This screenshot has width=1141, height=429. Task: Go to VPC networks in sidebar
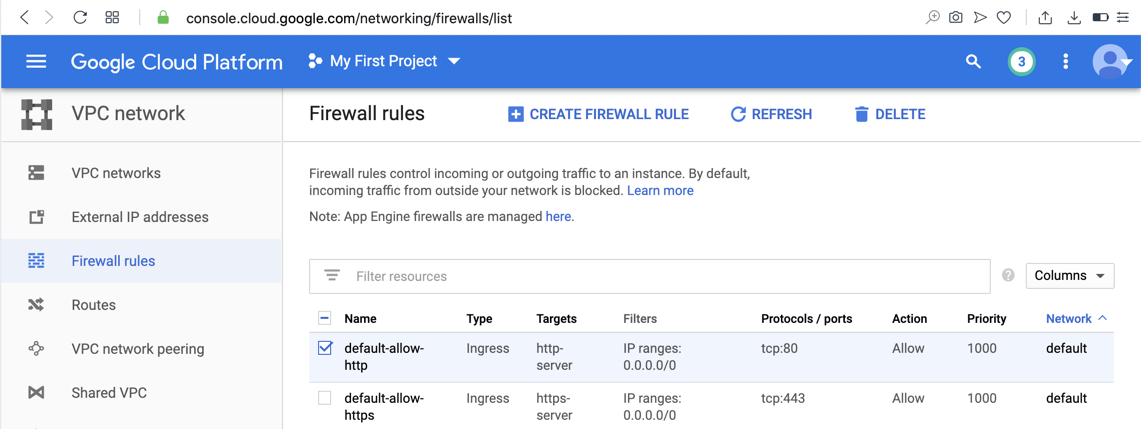point(116,173)
